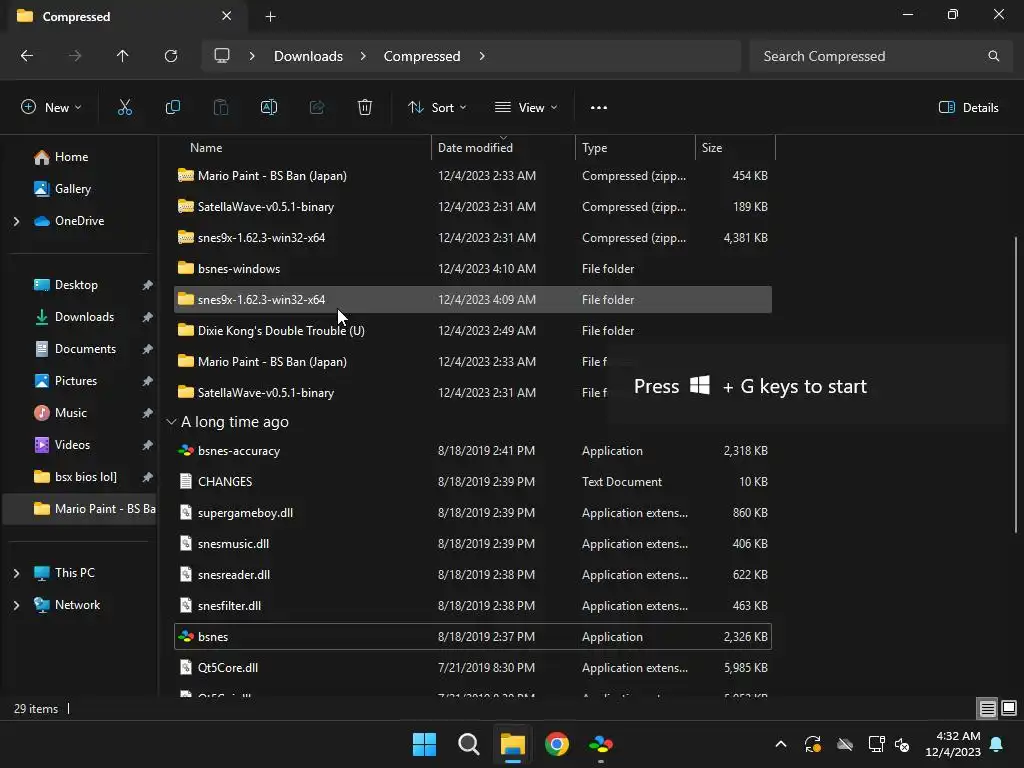The height and width of the screenshot is (768, 1024).
Task: Expand the OneDrive tree node
Action: tap(16, 221)
